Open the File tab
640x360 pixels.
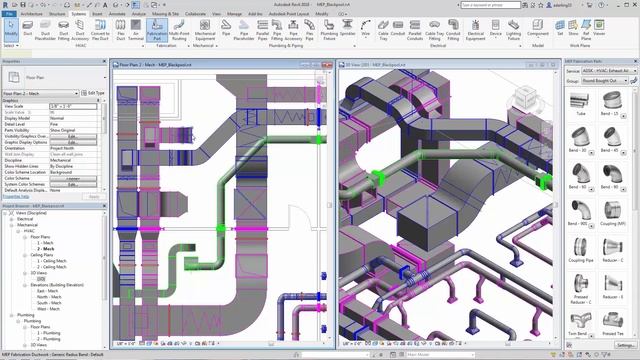(9, 13)
